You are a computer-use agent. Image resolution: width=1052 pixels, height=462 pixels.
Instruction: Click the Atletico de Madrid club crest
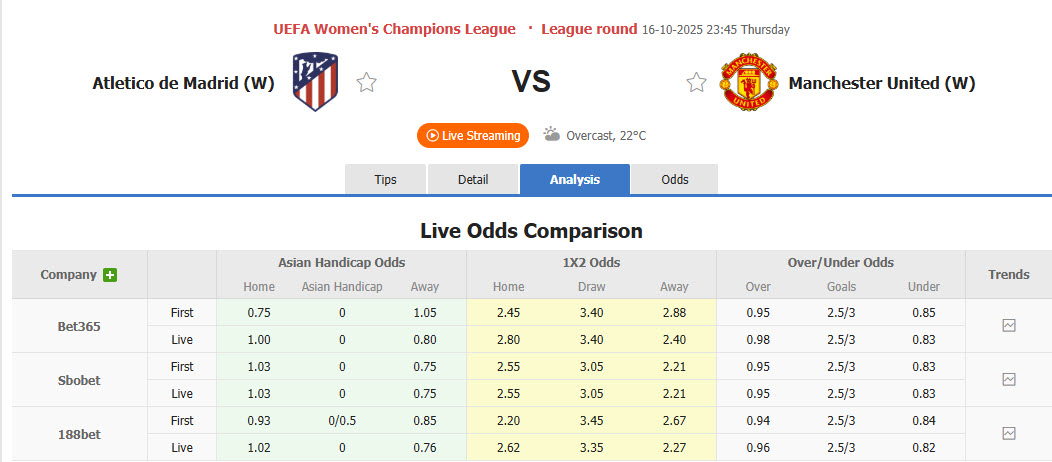click(x=315, y=82)
